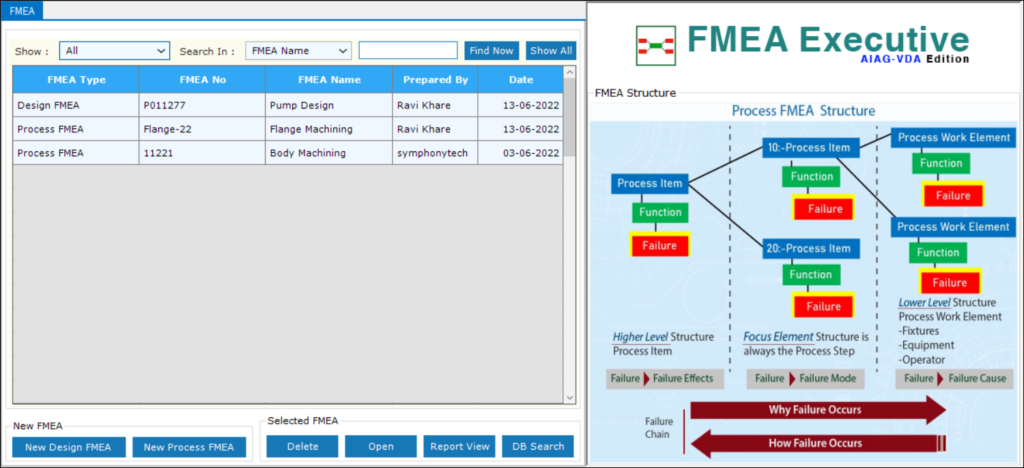The width and height of the screenshot is (1024, 468).
Task: Click the DB Search button
Action: pos(538,446)
